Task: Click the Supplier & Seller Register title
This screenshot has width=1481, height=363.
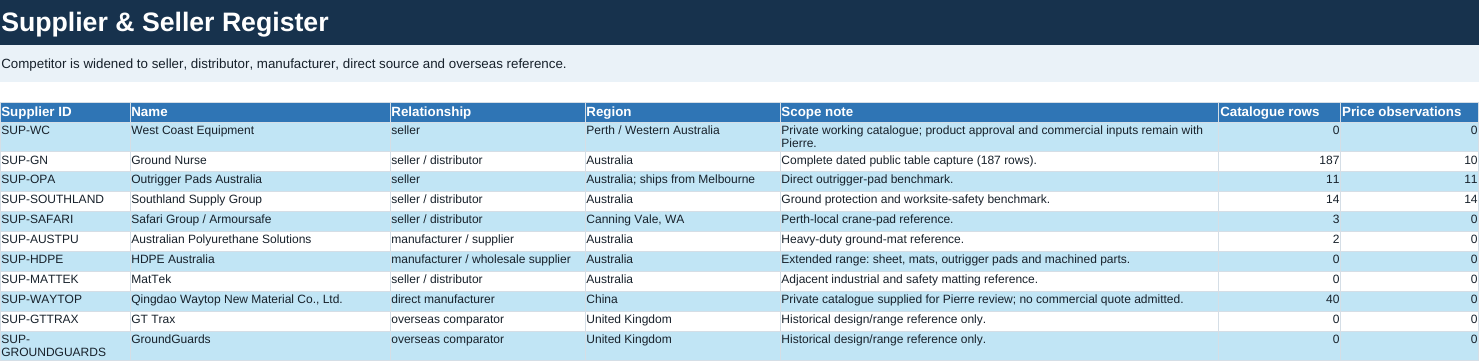Action: point(165,22)
